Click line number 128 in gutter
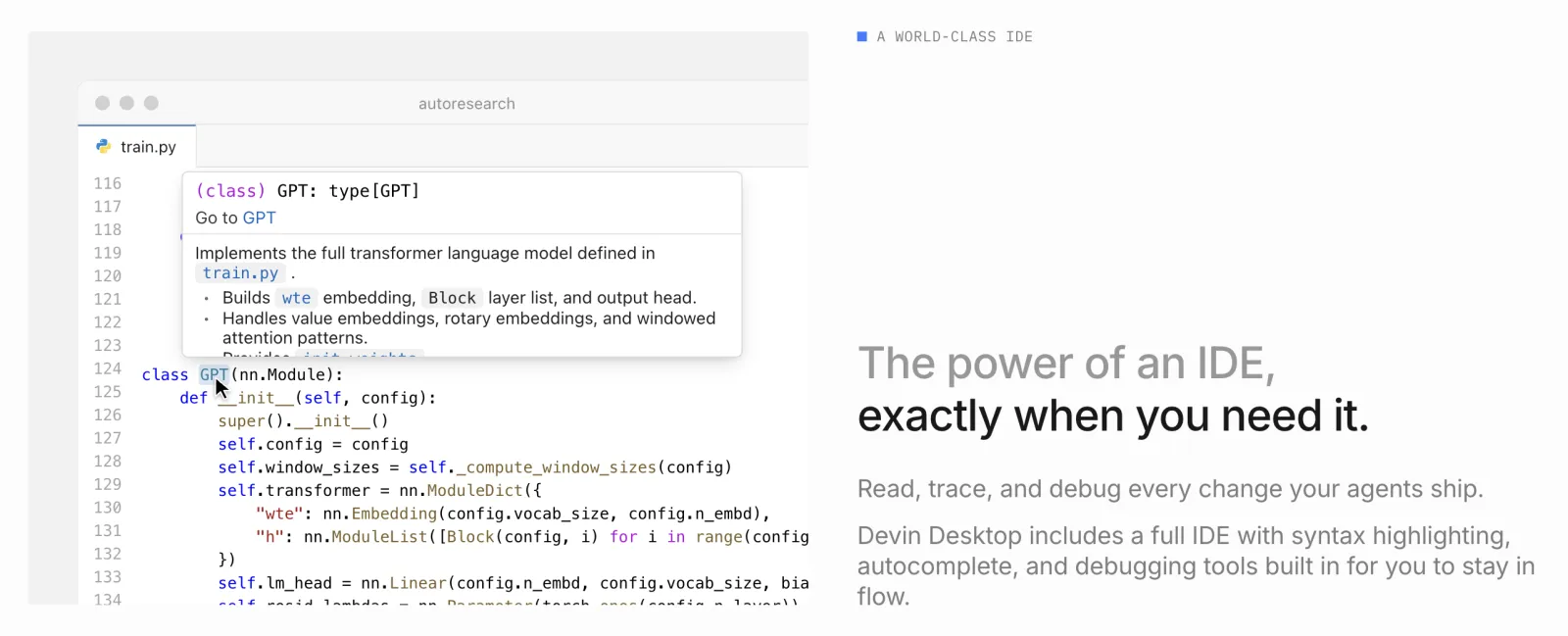The image size is (1568, 636). click(x=108, y=462)
